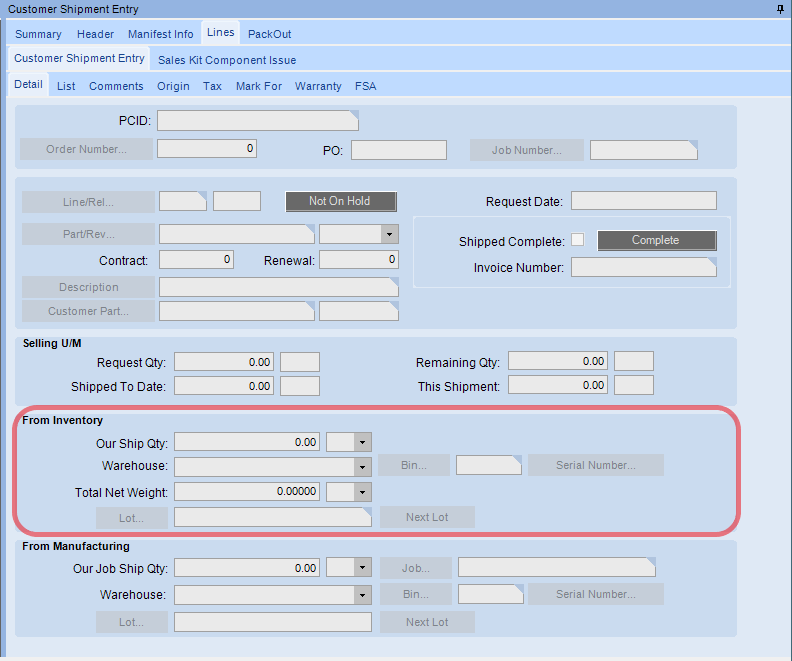Click the From Manufacturing Serial Number... button
The image size is (792, 661).
[x=596, y=594]
